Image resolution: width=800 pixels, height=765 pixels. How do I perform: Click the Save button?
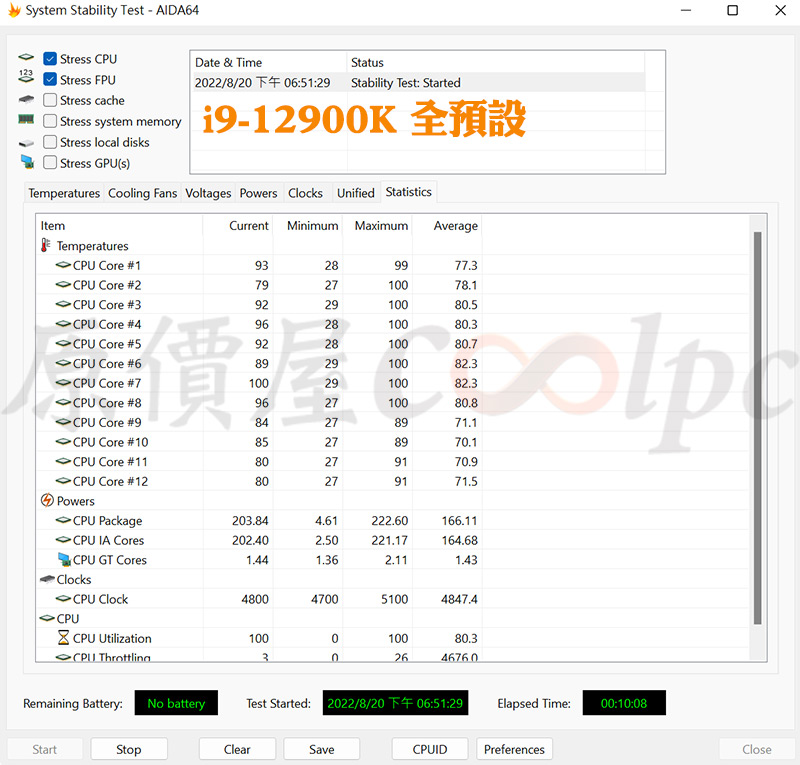[322, 749]
